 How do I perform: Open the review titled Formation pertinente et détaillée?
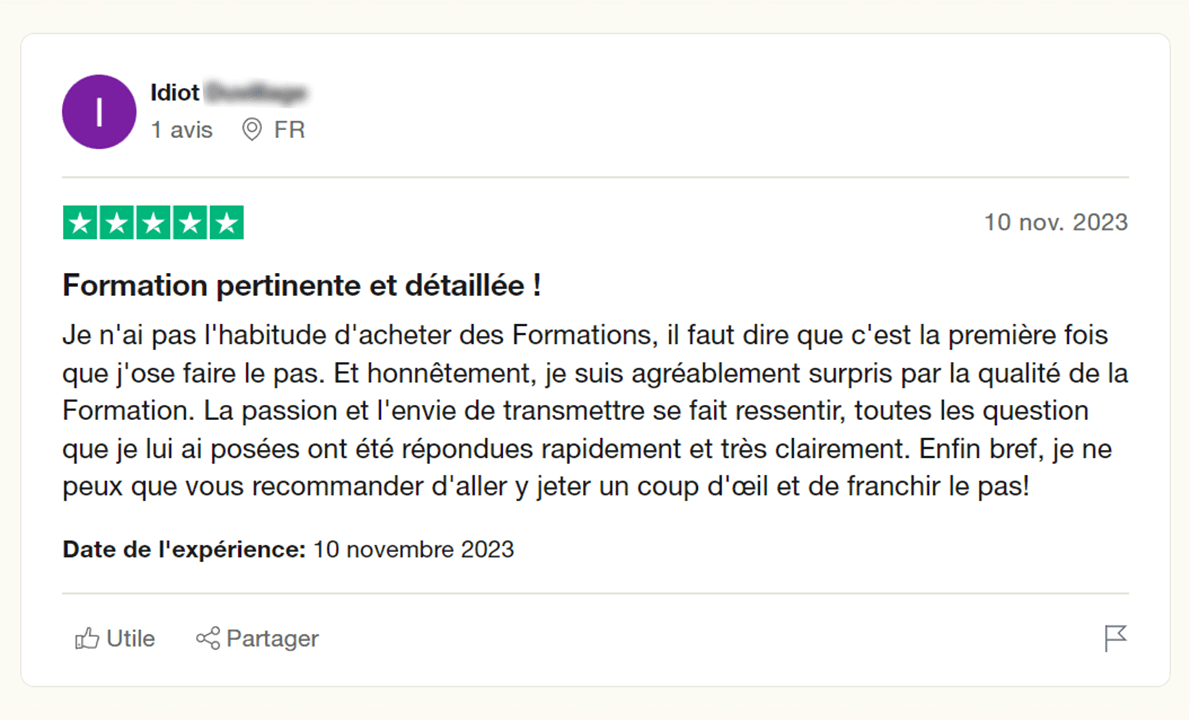301,285
